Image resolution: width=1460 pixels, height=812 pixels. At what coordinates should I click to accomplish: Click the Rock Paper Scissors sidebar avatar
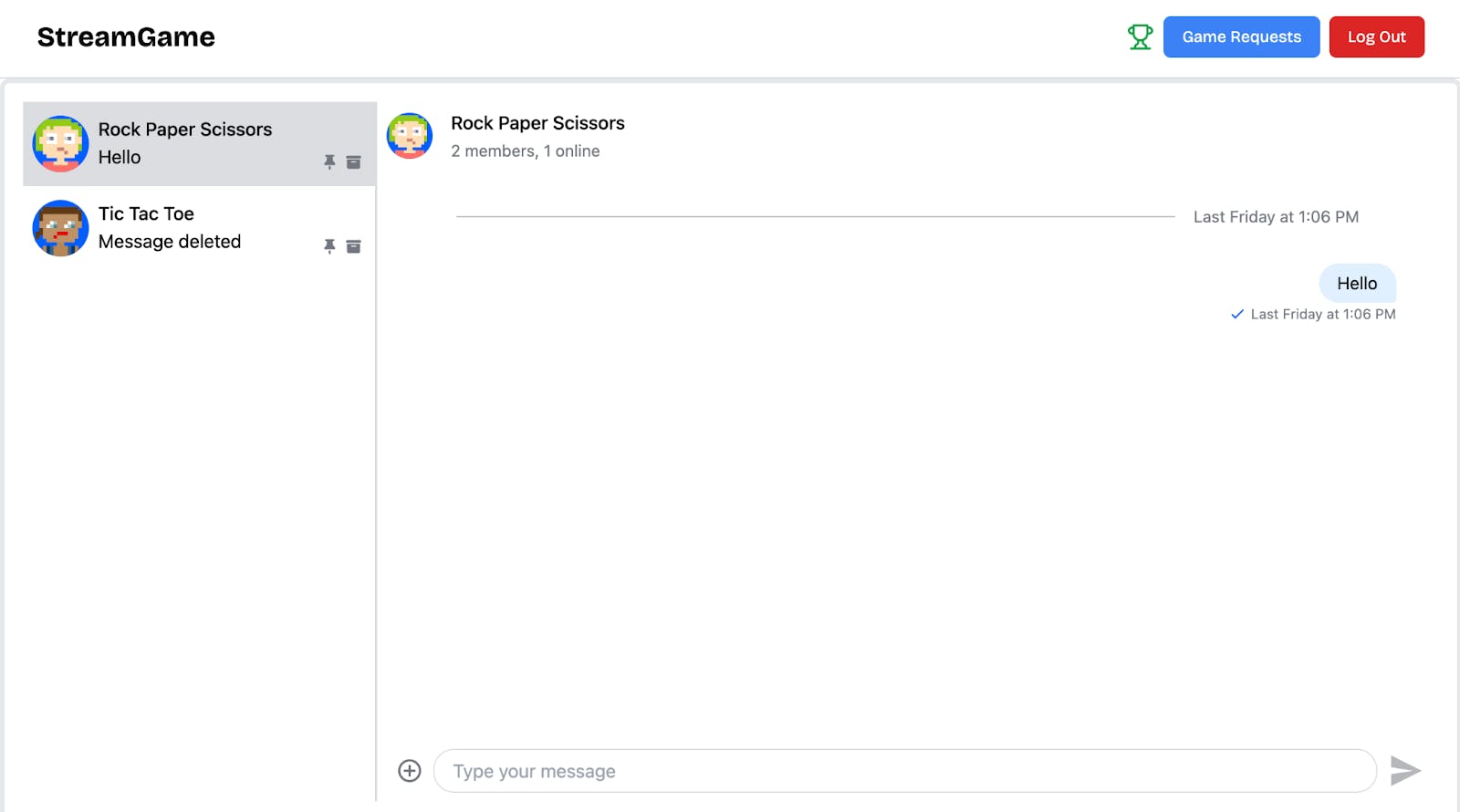60,143
